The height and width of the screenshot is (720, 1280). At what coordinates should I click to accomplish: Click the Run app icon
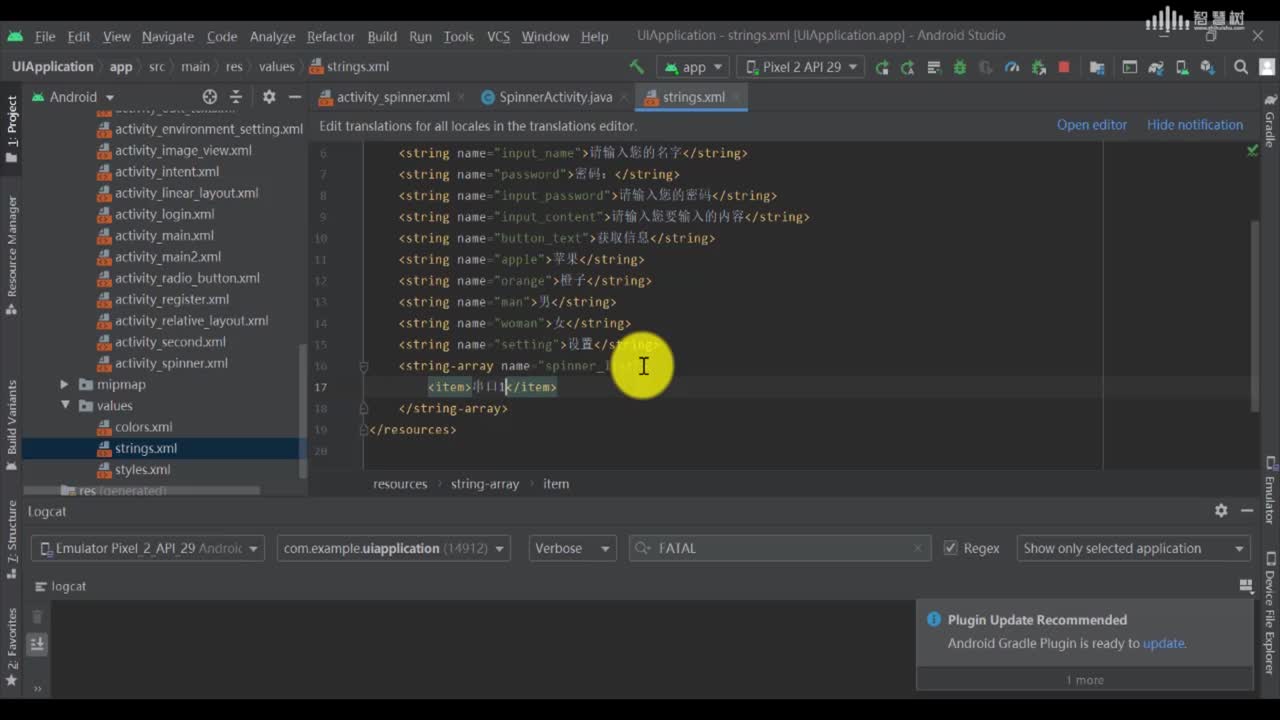pyautogui.click(x=882, y=67)
